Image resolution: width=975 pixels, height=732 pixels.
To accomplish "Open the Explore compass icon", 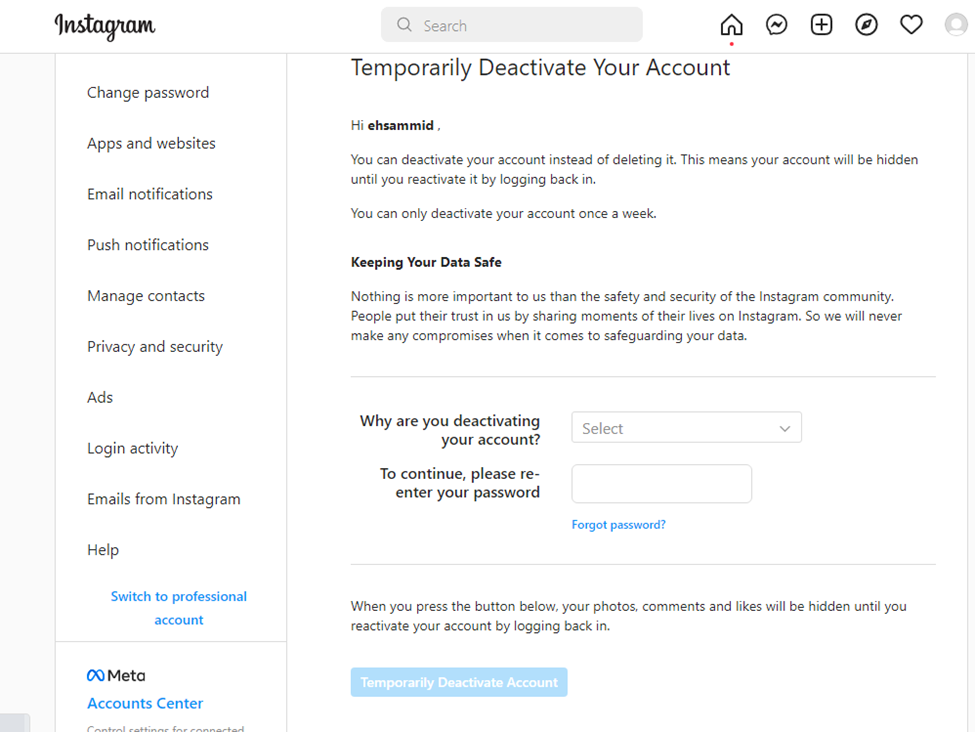I will click(867, 26).
